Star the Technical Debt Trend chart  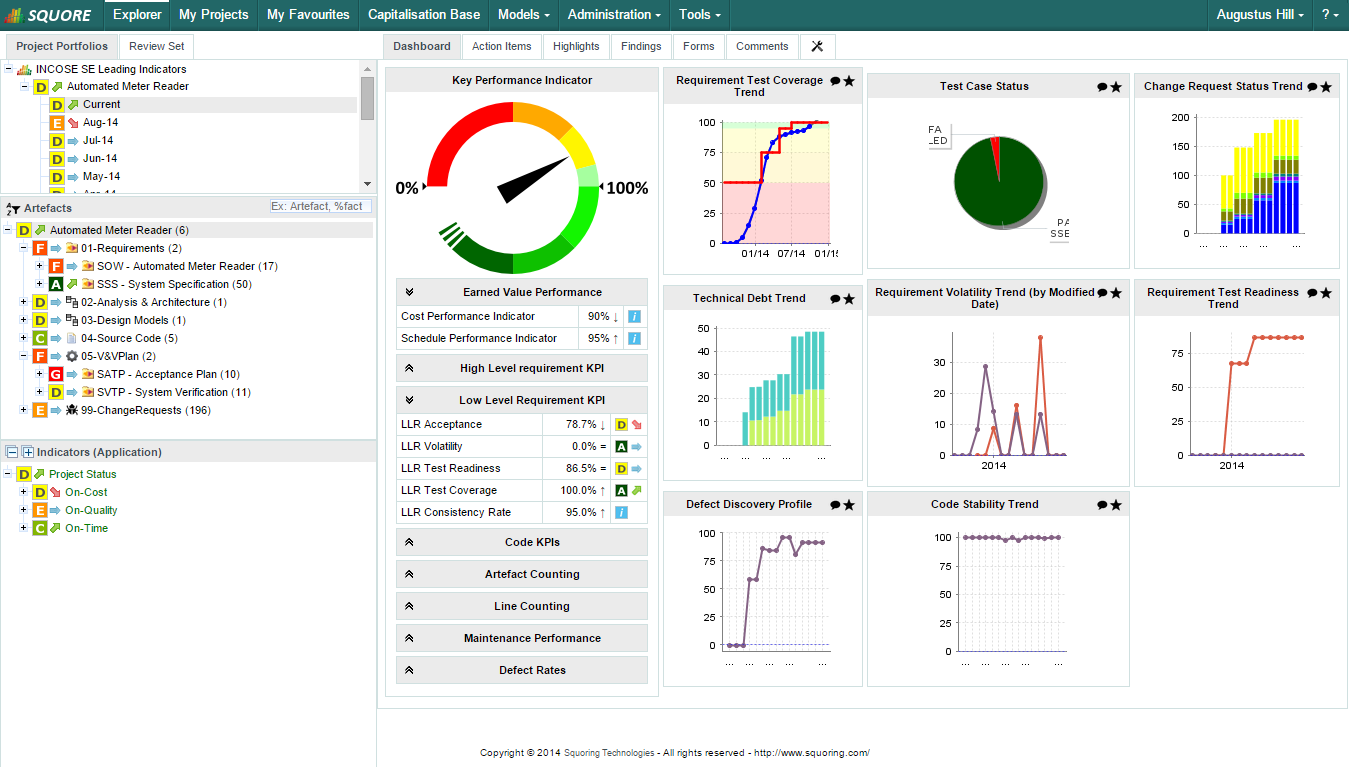click(849, 299)
